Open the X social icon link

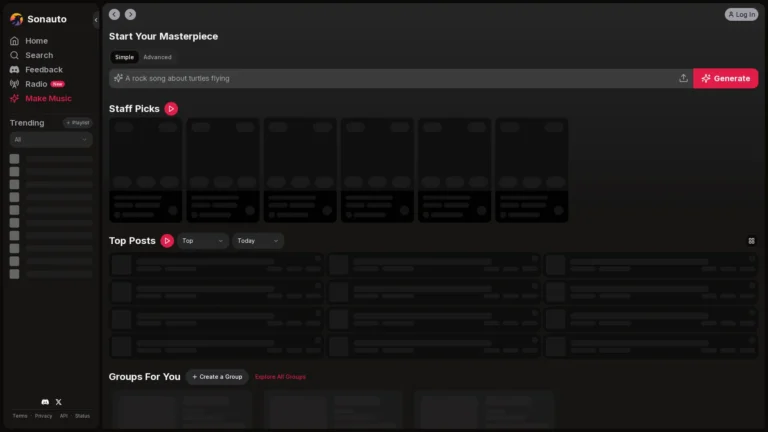click(x=58, y=401)
